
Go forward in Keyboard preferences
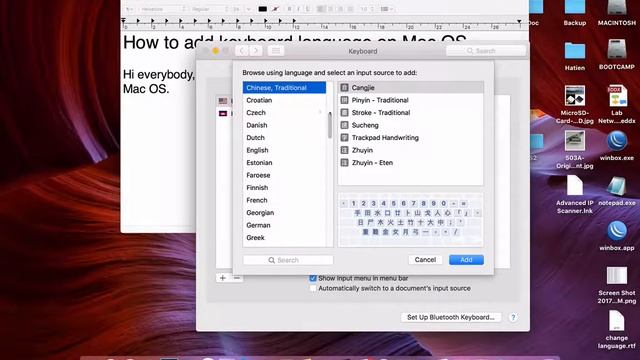click(256, 51)
